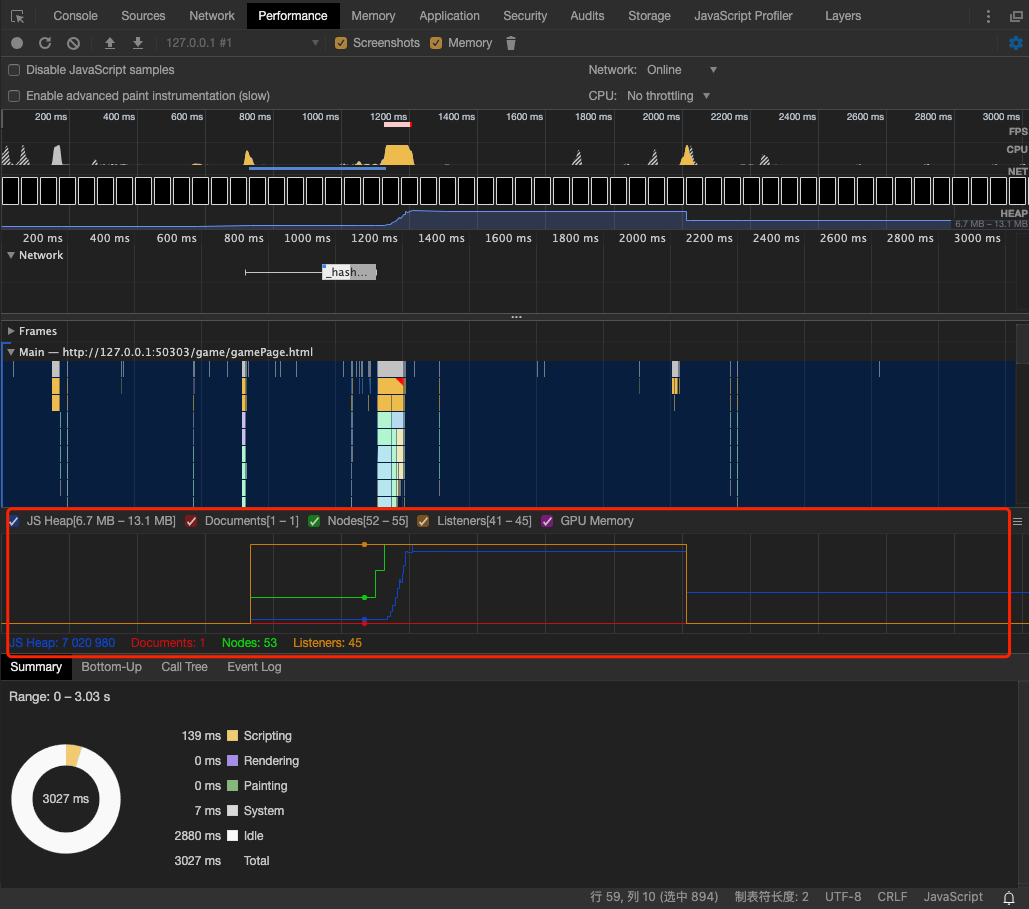The width and height of the screenshot is (1029, 909).
Task: Open capture settings gear icon
Action: [x=1015, y=43]
